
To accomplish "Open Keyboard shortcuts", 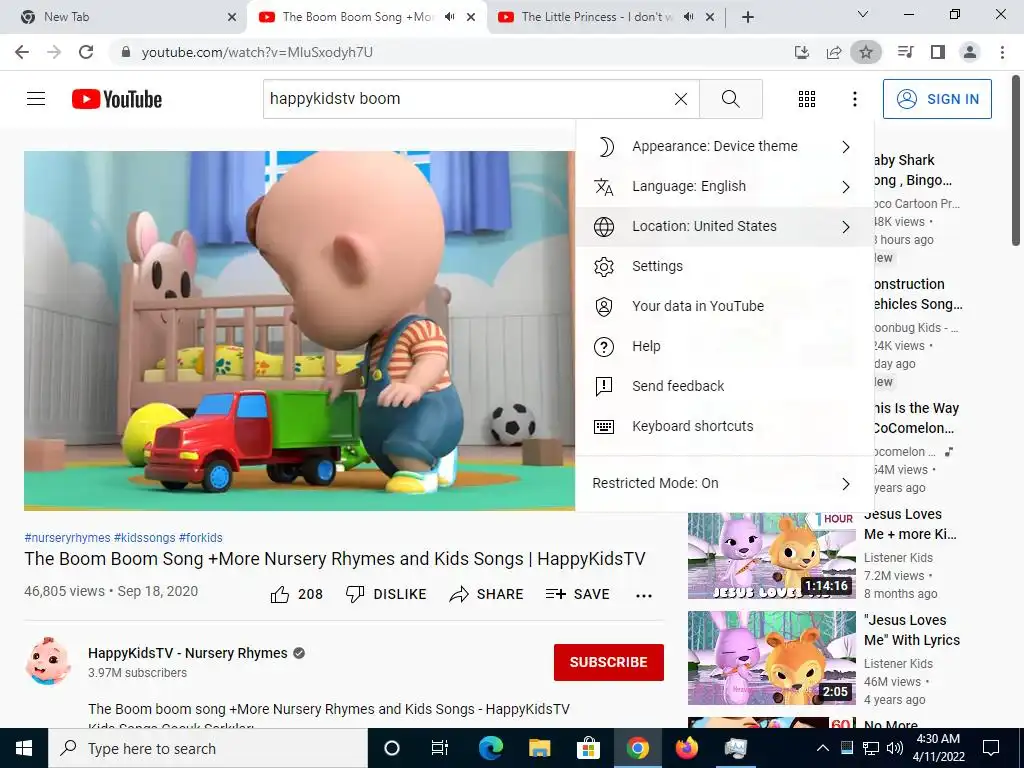I will (725, 426).
